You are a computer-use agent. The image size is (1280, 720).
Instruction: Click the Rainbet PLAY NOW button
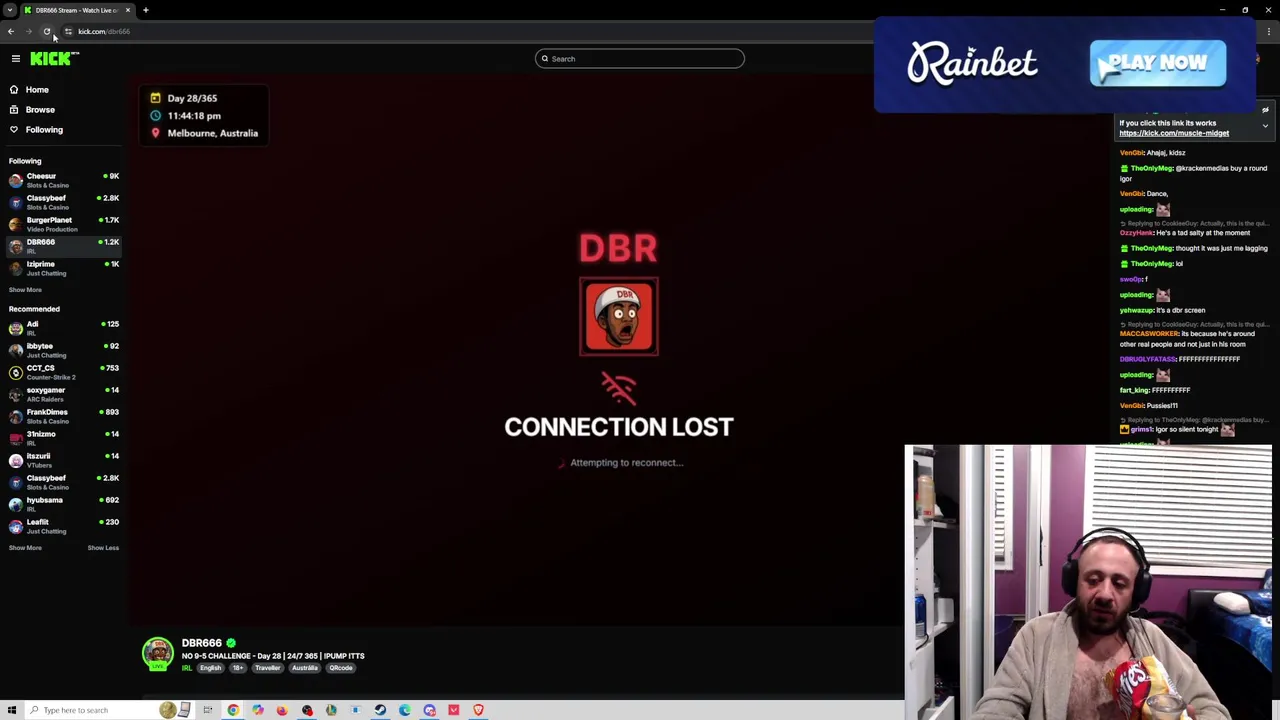point(1158,63)
